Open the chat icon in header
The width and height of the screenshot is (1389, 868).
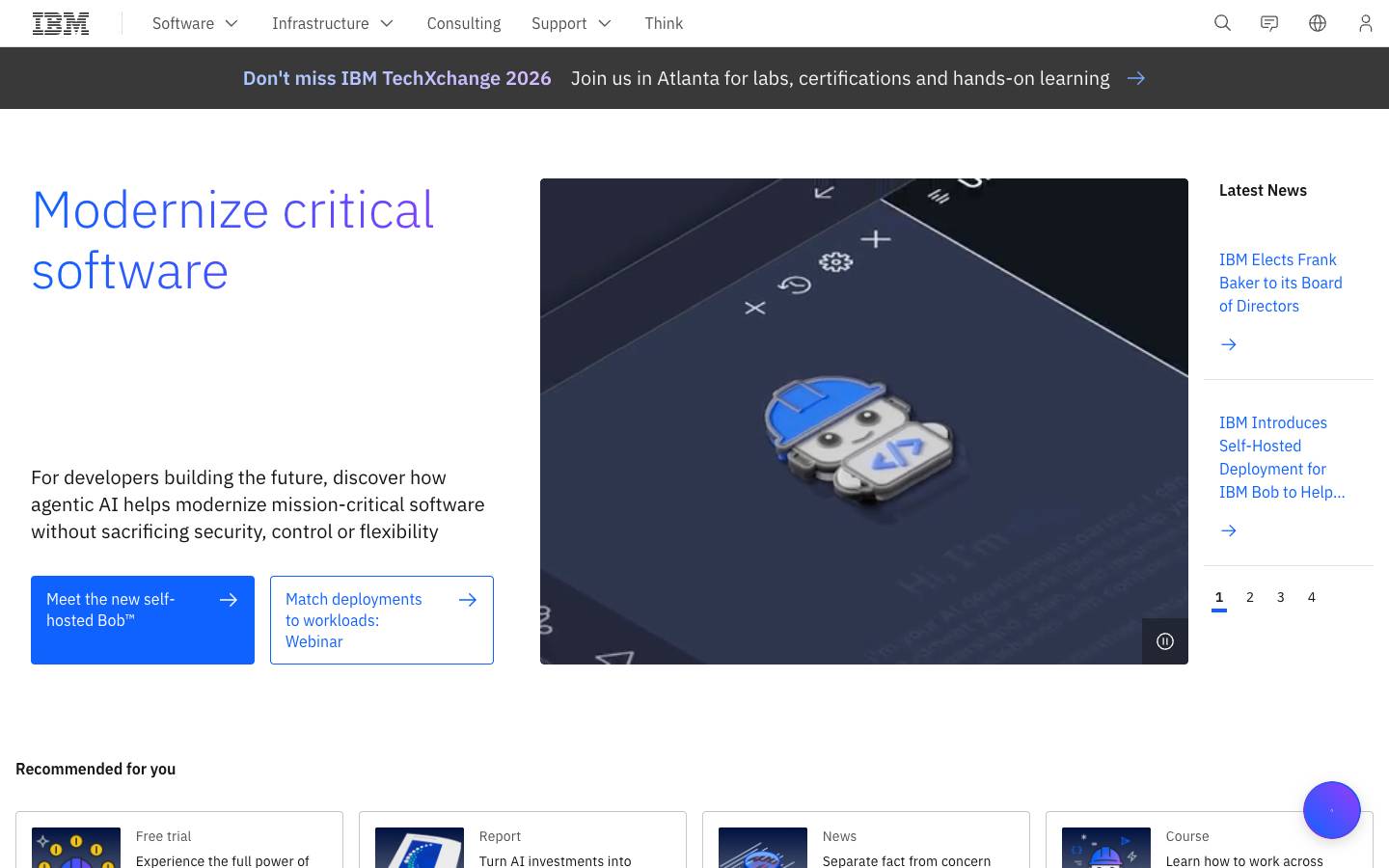(1269, 23)
